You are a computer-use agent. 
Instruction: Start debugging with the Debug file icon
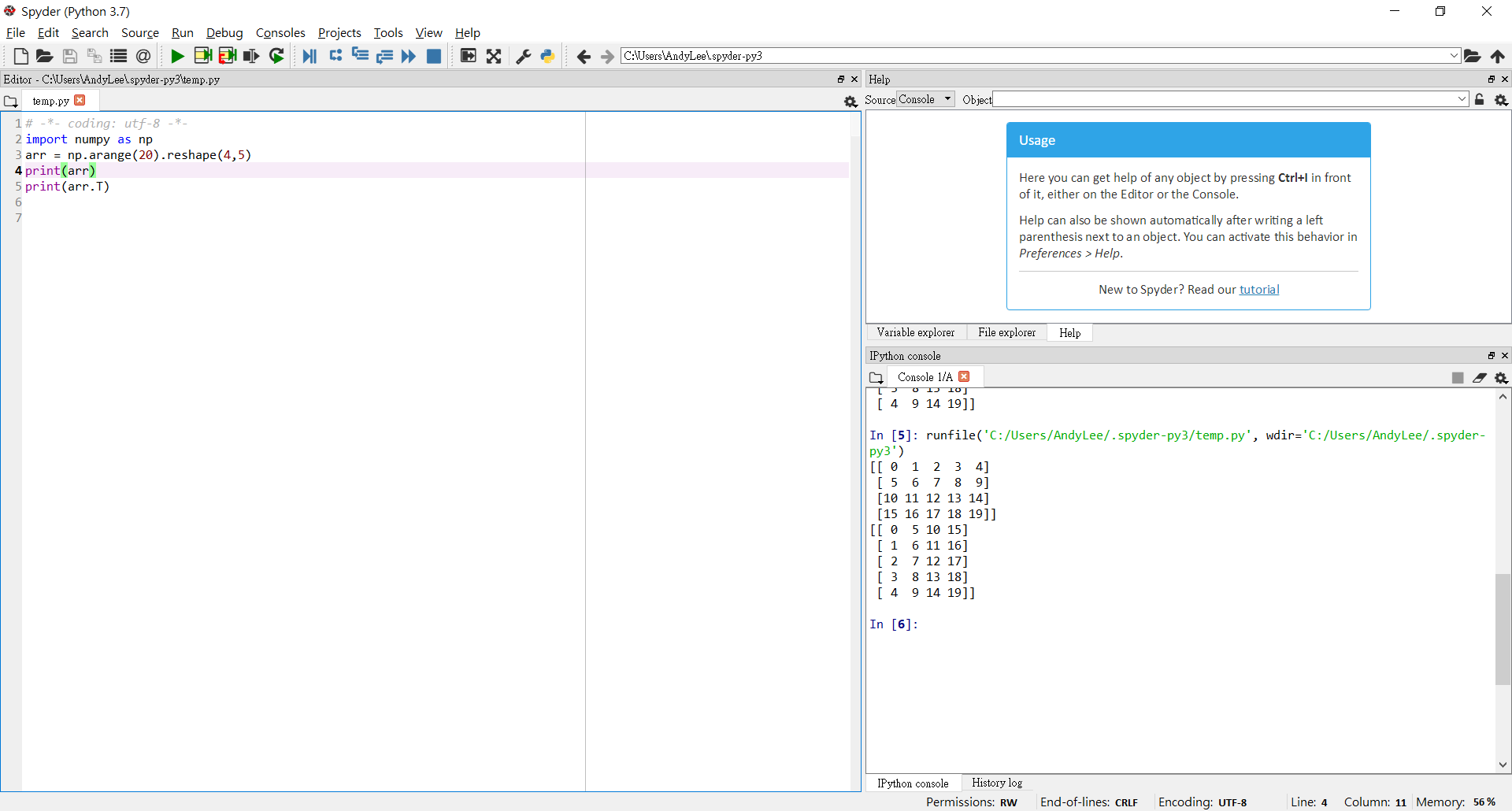pos(309,56)
